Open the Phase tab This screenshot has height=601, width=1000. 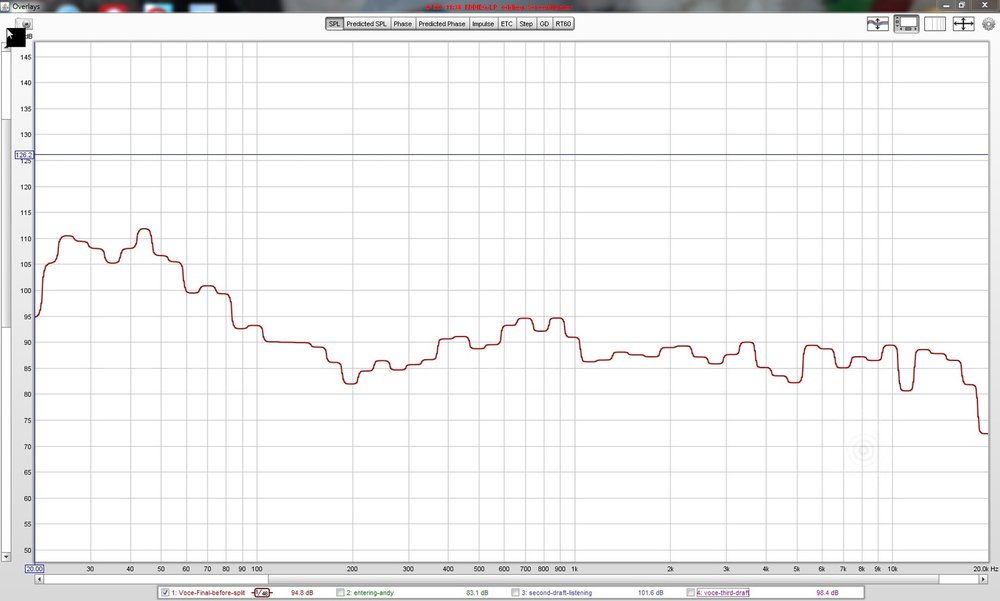[x=402, y=24]
